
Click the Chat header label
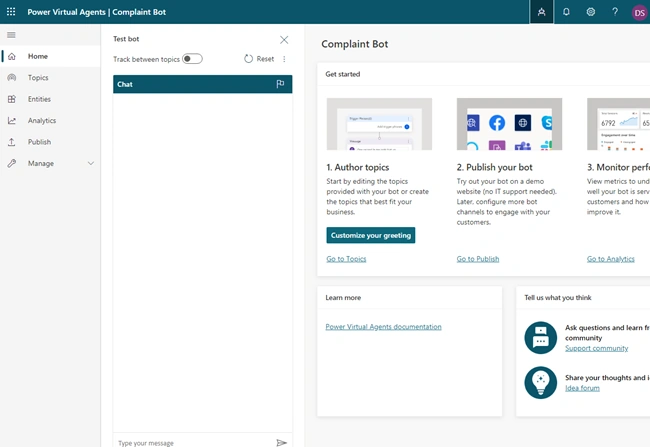pyautogui.click(x=125, y=84)
